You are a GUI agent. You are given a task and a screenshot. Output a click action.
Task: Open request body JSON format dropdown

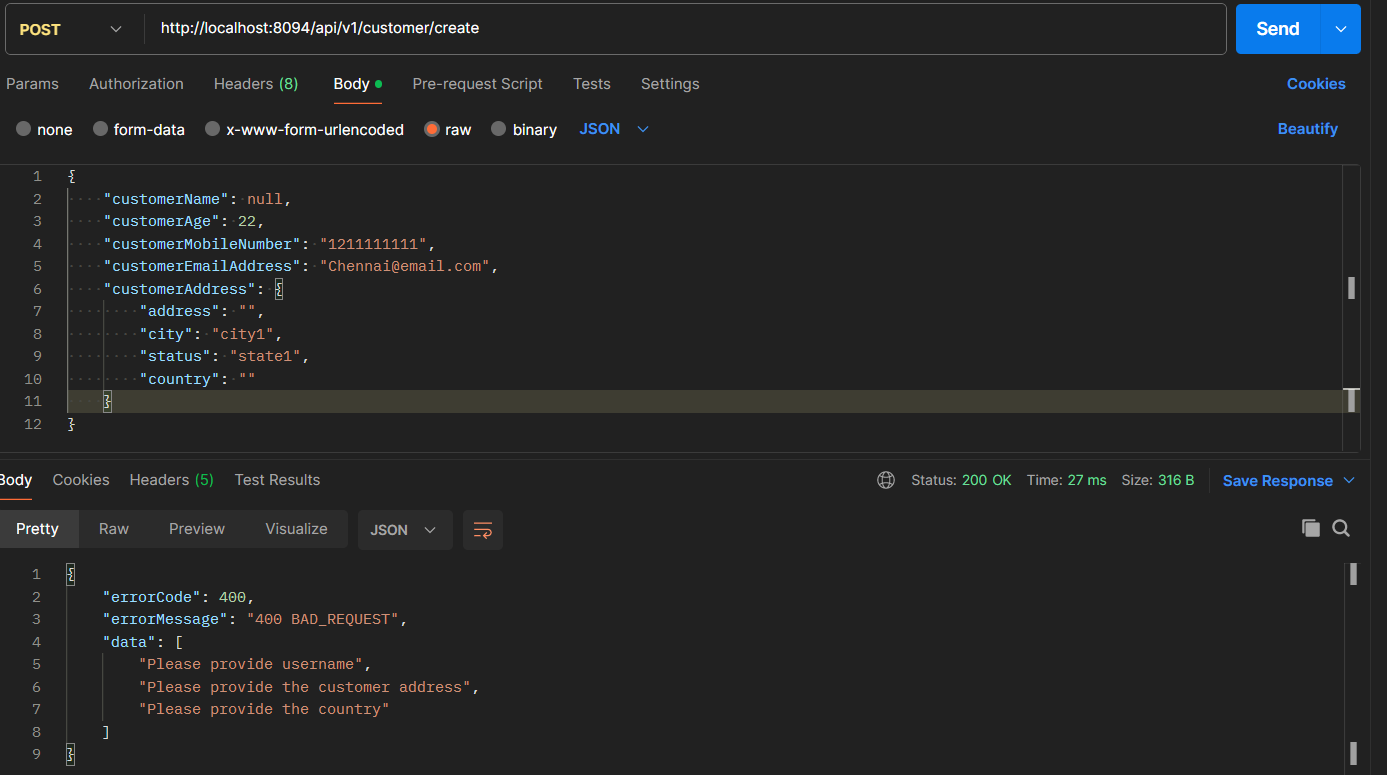614,129
